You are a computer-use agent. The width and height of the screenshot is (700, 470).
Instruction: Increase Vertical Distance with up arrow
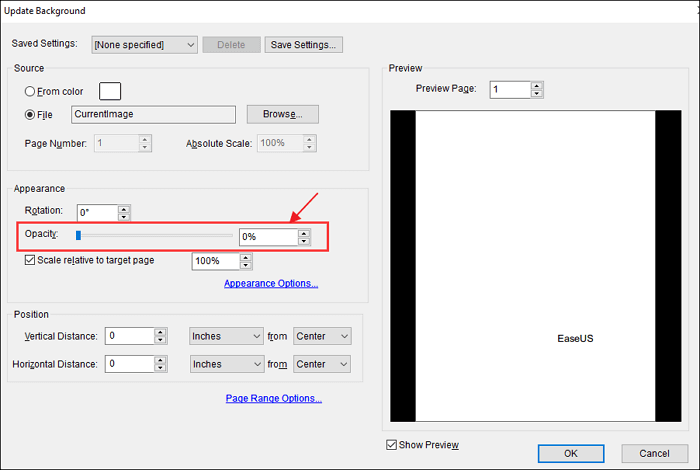pyautogui.click(x=160, y=332)
